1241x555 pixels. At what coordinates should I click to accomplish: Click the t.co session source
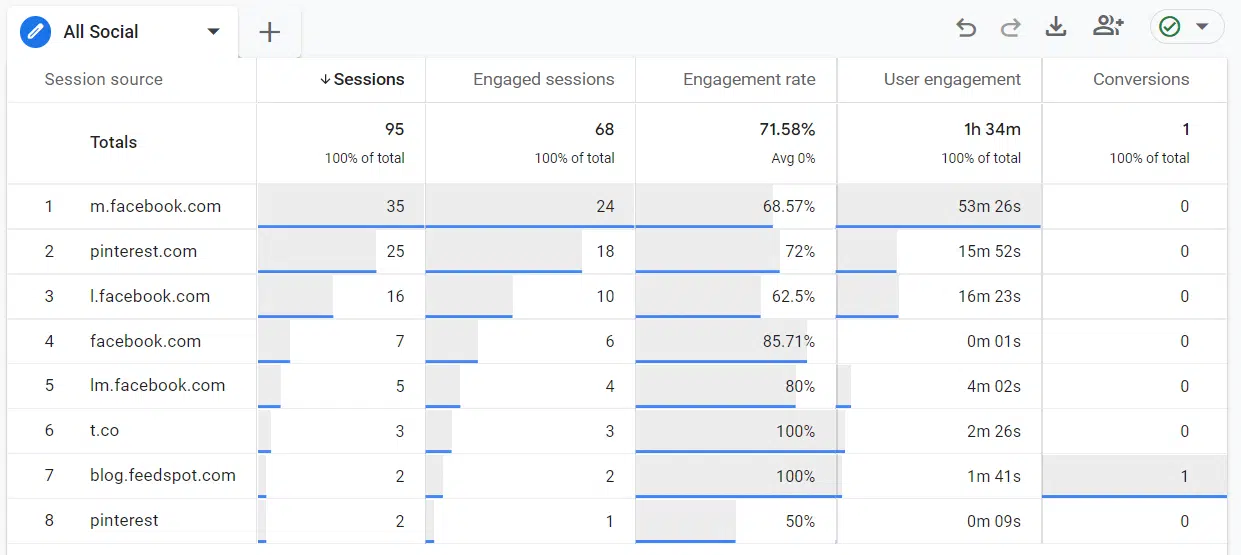pos(104,431)
